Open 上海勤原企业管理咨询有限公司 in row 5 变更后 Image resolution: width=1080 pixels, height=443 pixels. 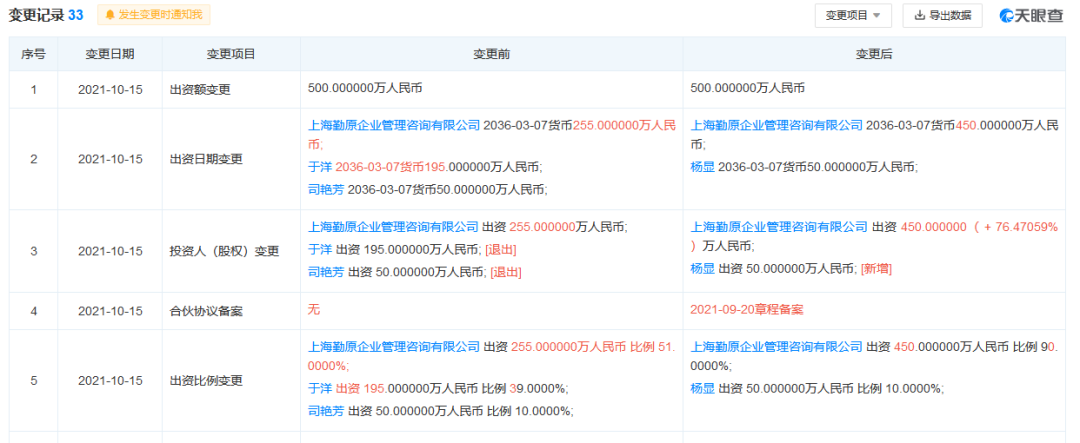click(777, 347)
